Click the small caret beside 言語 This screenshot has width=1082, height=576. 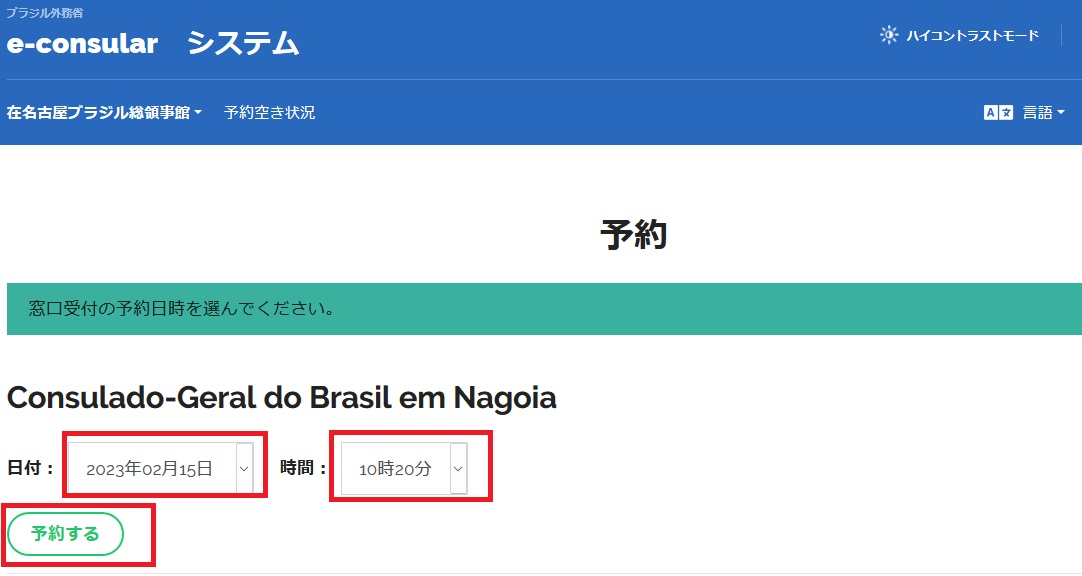click(x=1061, y=113)
